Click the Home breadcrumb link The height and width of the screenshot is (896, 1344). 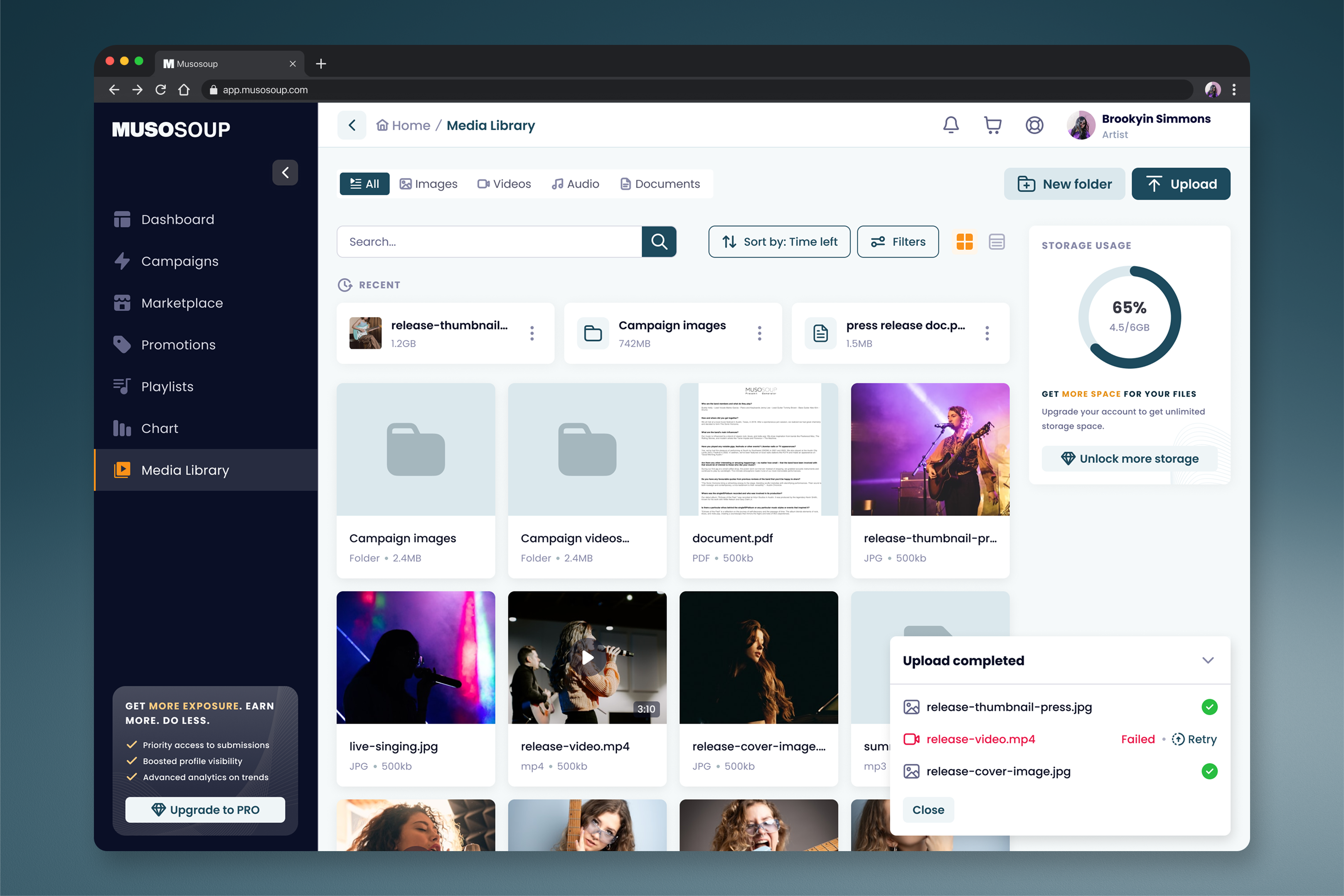(404, 125)
